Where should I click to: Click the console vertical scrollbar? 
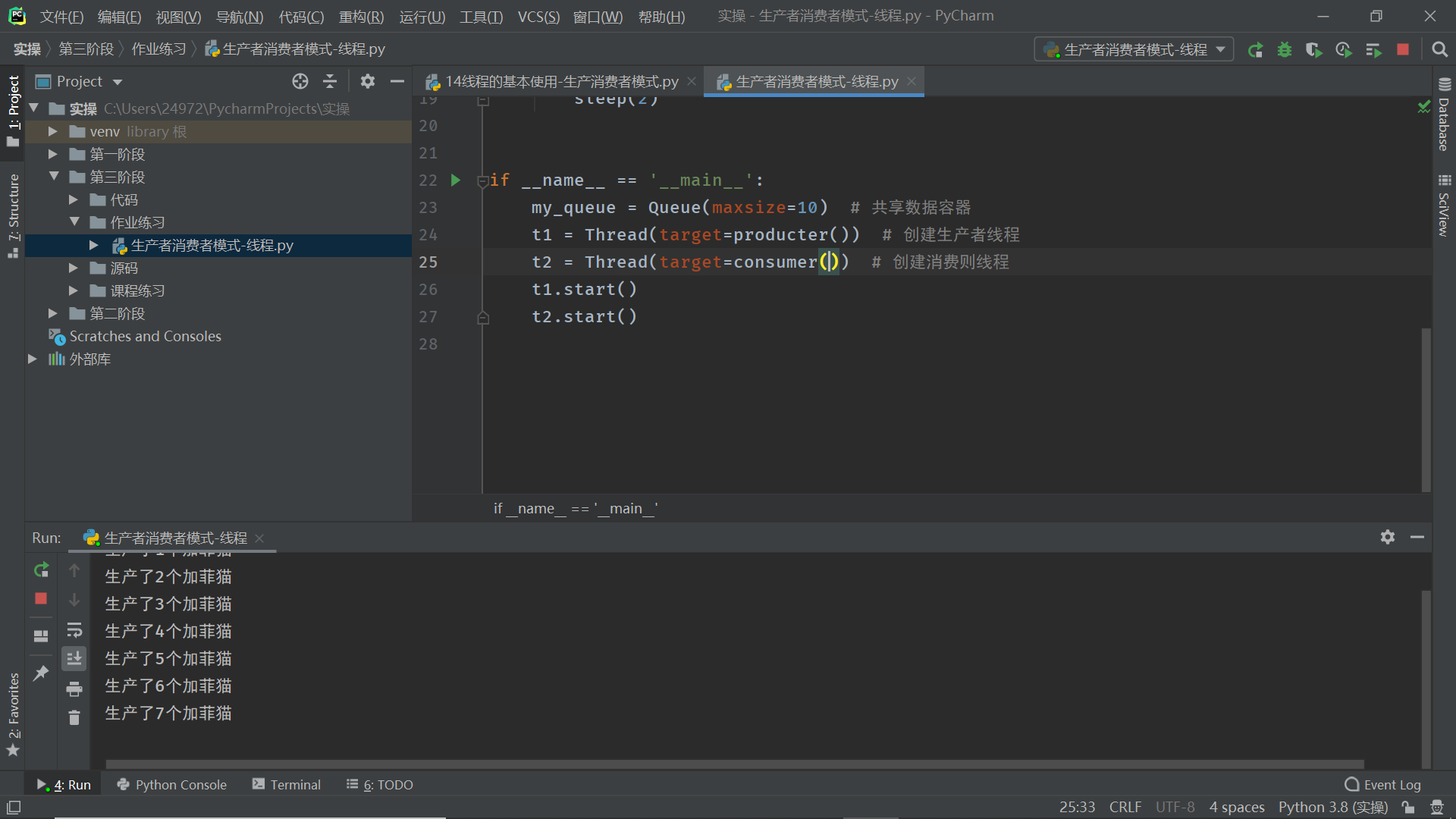[1426, 679]
